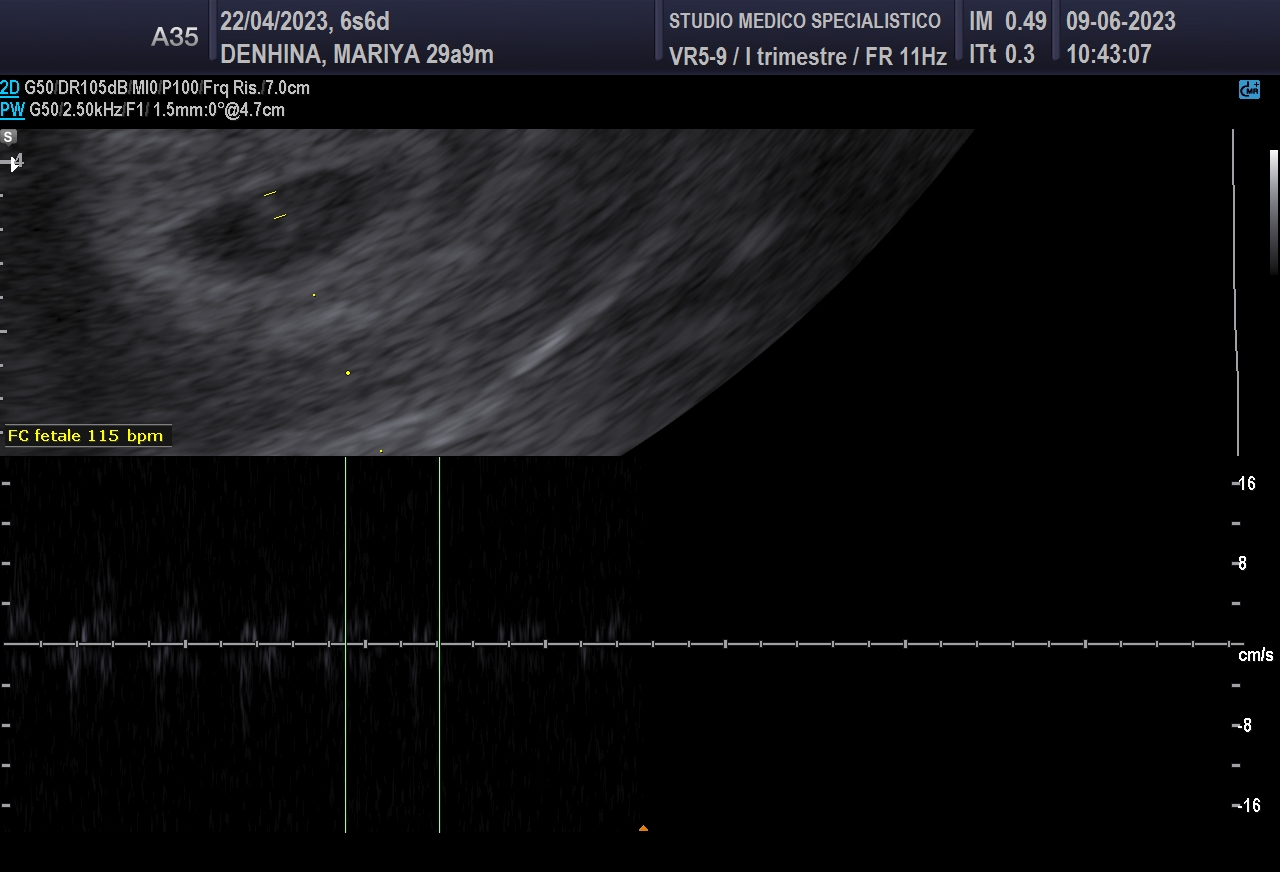The width and height of the screenshot is (1280, 872).
Task: Click the exam date 09-06-2023
Action: [x=1120, y=21]
